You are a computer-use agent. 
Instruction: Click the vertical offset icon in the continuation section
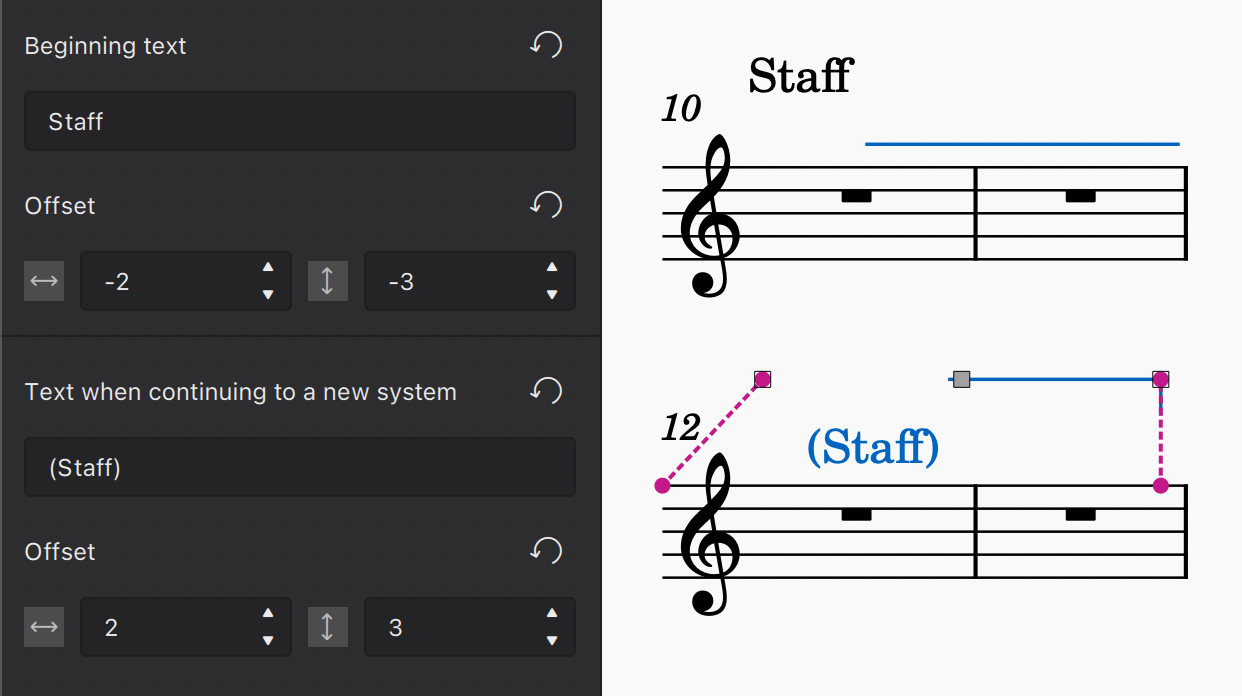coord(328,627)
